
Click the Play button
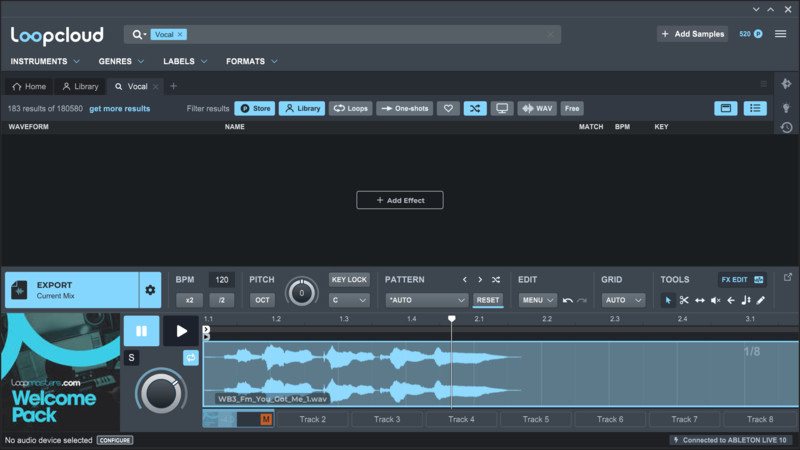click(181, 331)
